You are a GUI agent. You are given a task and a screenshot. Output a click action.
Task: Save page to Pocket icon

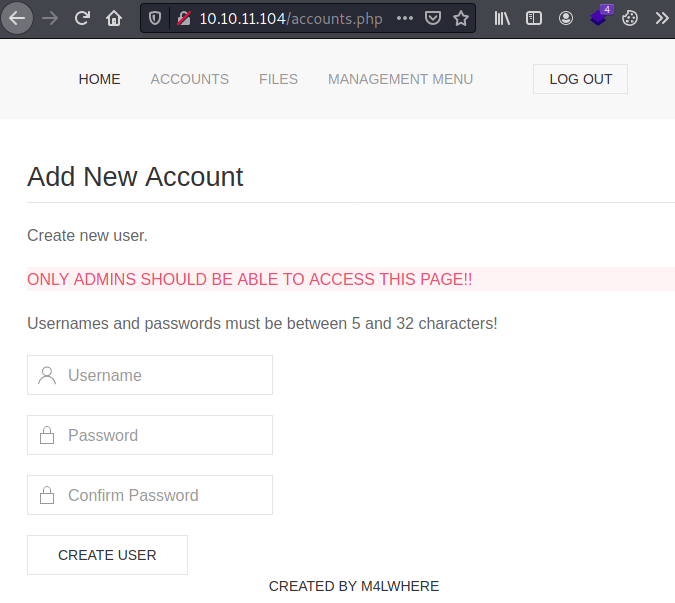click(433, 18)
